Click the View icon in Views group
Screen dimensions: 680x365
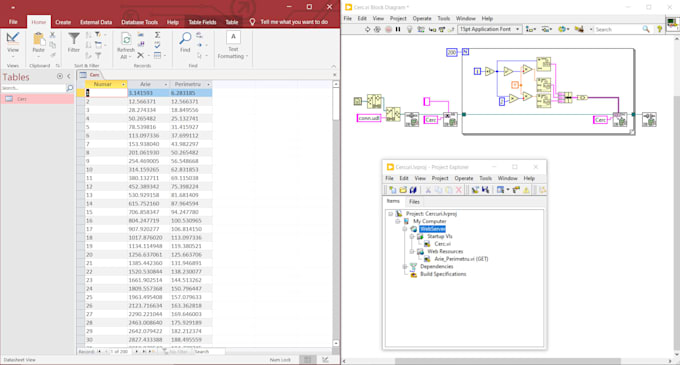point(13,39)
